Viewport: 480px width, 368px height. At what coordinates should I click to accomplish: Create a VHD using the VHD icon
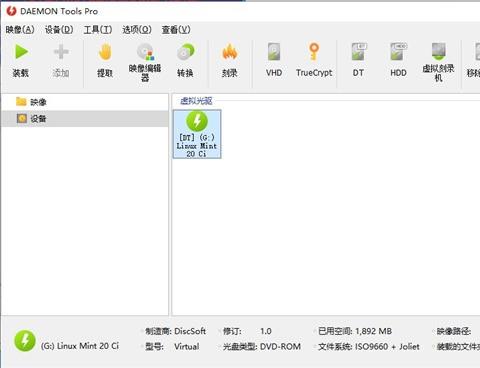point(274,52)
